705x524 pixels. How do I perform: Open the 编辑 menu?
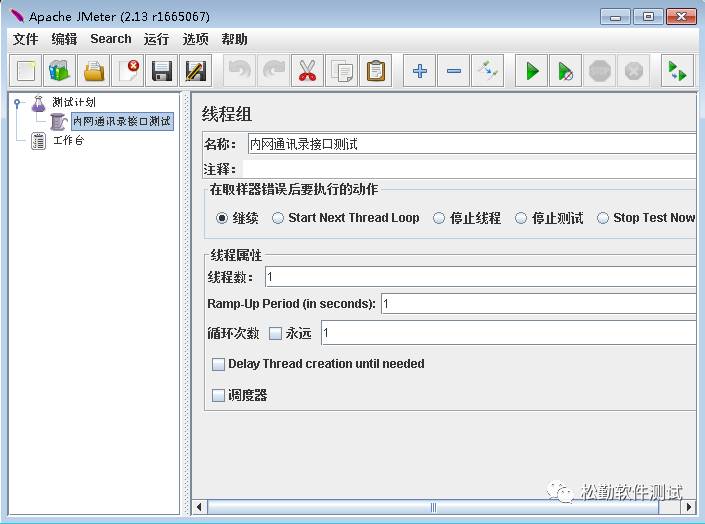click(x=64, y=39)
